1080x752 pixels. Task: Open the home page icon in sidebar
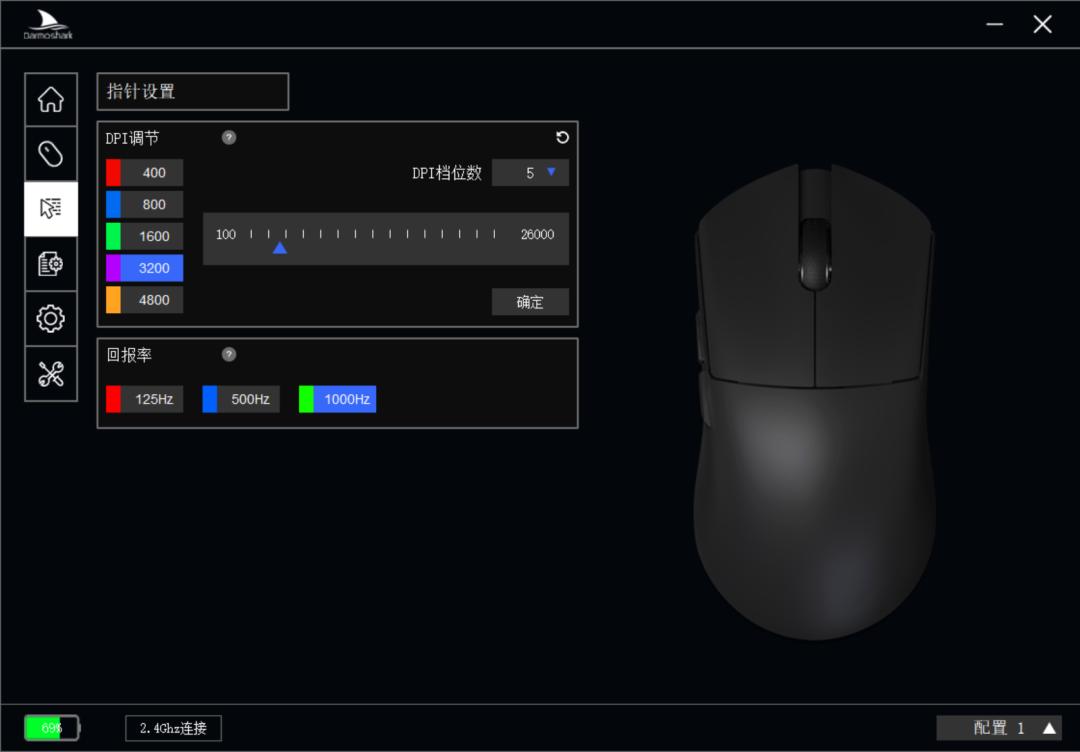51,99
